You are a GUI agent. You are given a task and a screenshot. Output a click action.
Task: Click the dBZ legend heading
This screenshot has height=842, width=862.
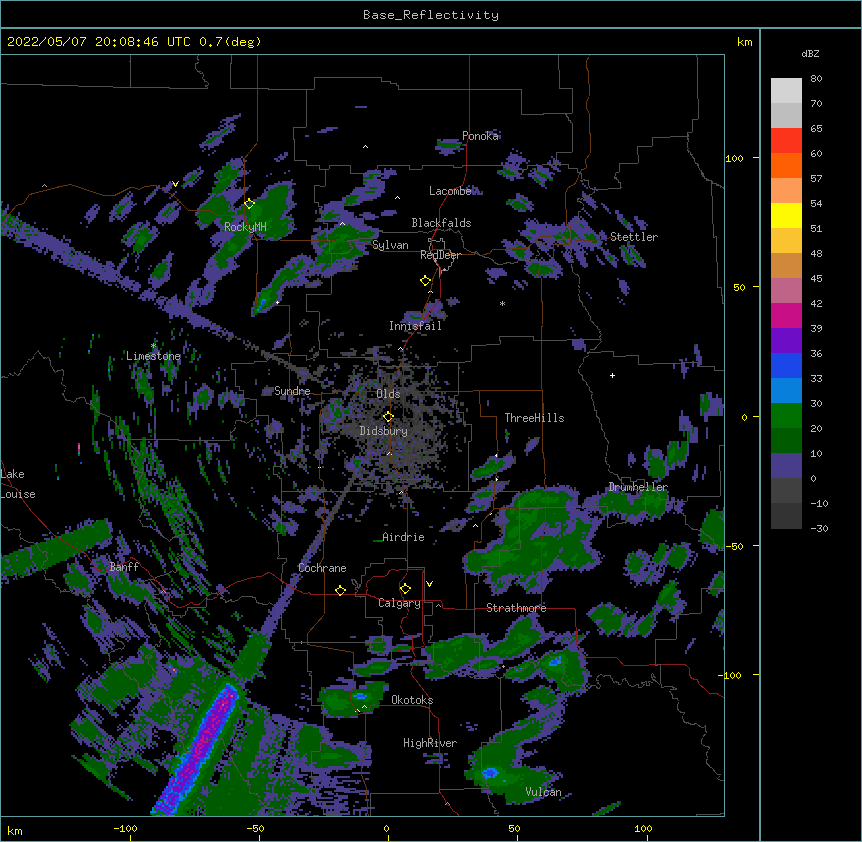pos(810,53)
